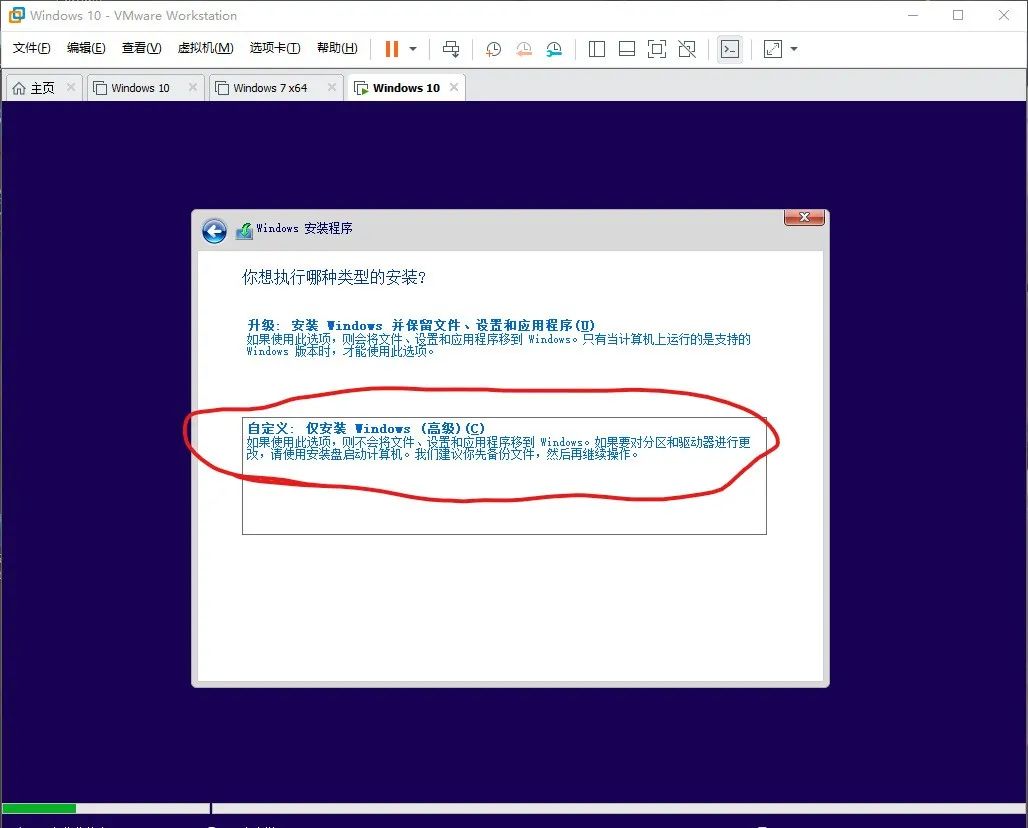Click the thumbnail bar toggle icon
Screen dimensions: 1028x828
(x=626, y=48)
